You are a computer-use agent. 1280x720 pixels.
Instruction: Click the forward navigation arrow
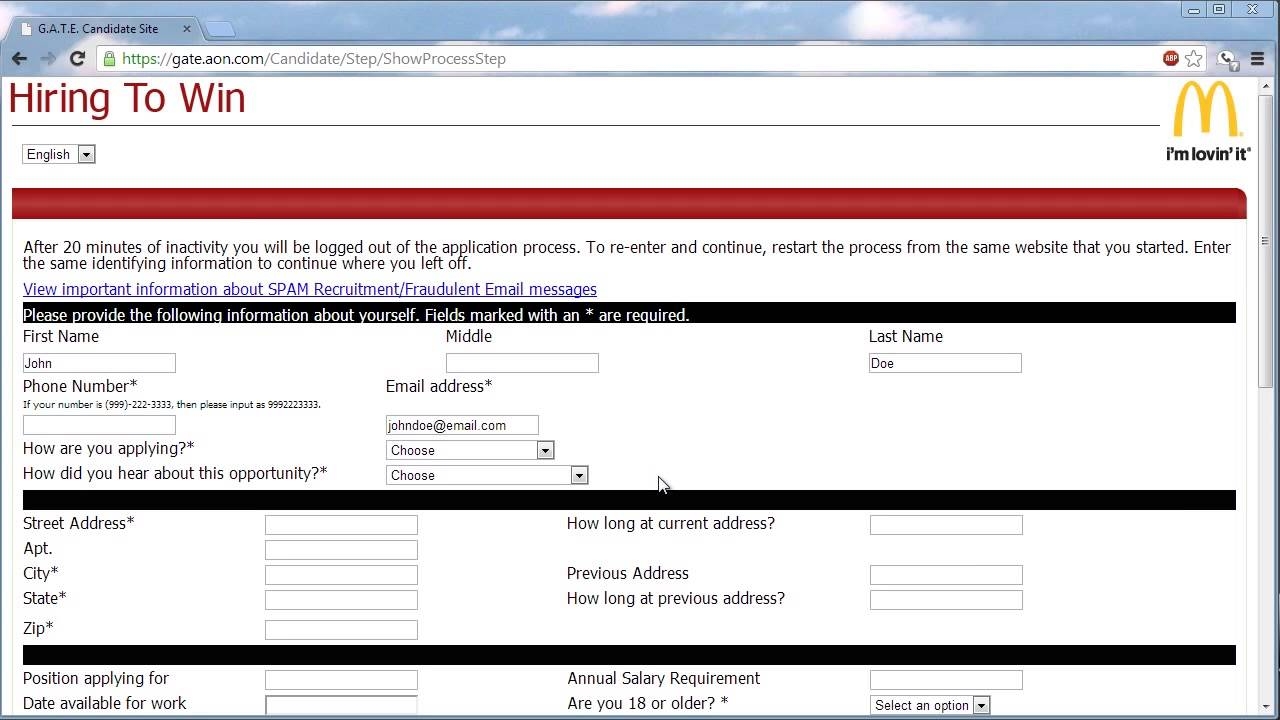click(x=48, y=58)
